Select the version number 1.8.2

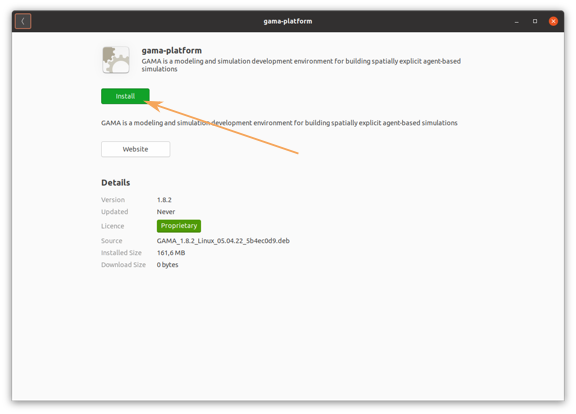(164, 200)
